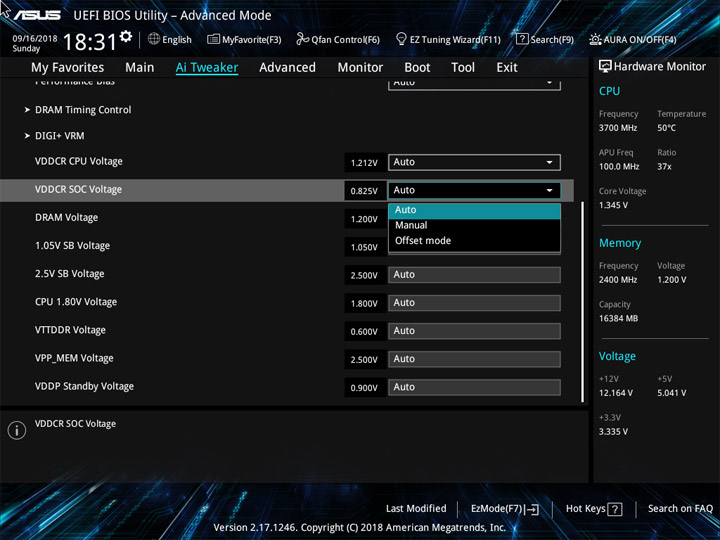Screen dimensions: 720x540
Task: Switch to EzMode(F7)
Action: point(504,509)
